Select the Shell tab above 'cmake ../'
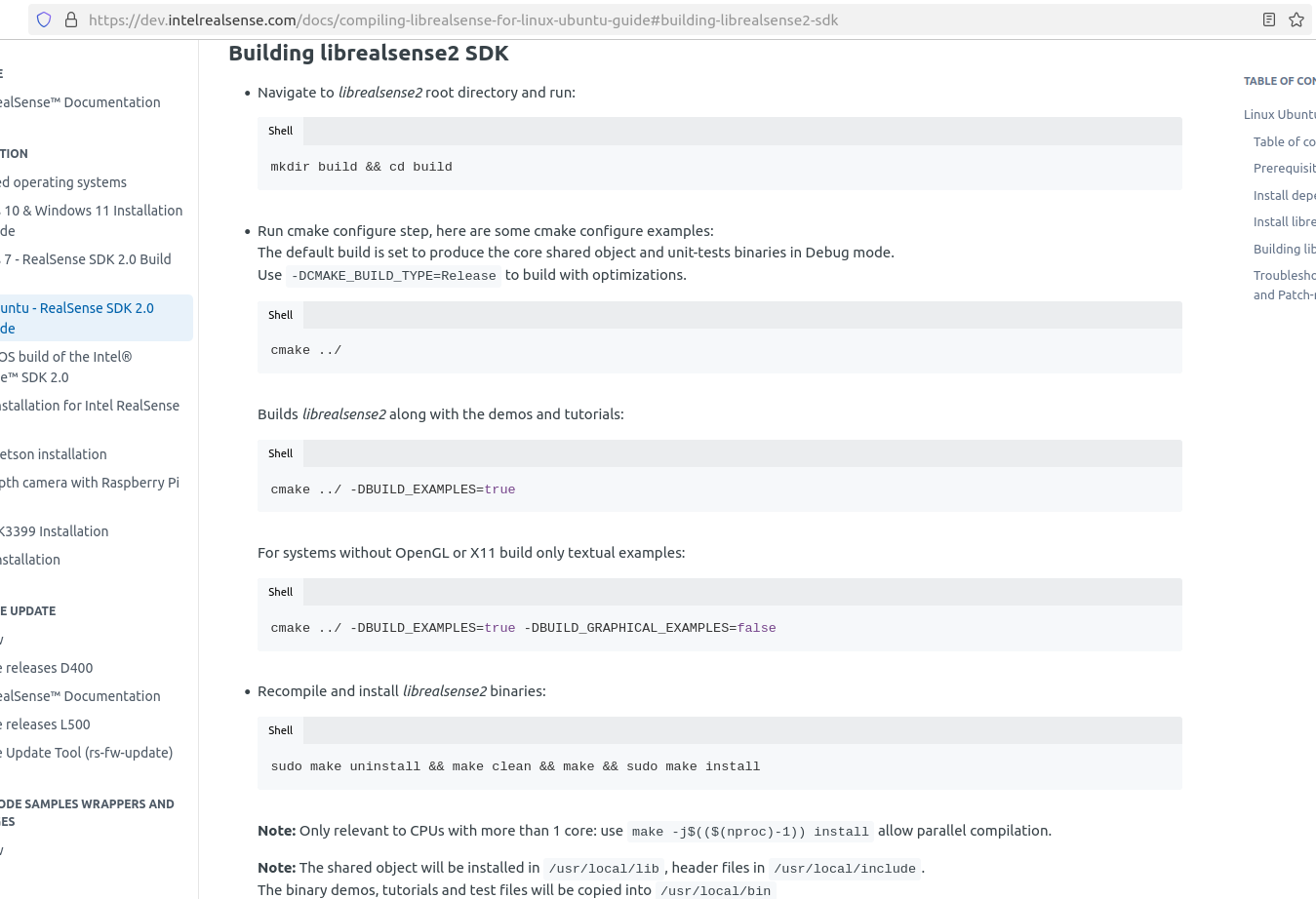This screenshot has width=1316, height=899. pos(281,315)
